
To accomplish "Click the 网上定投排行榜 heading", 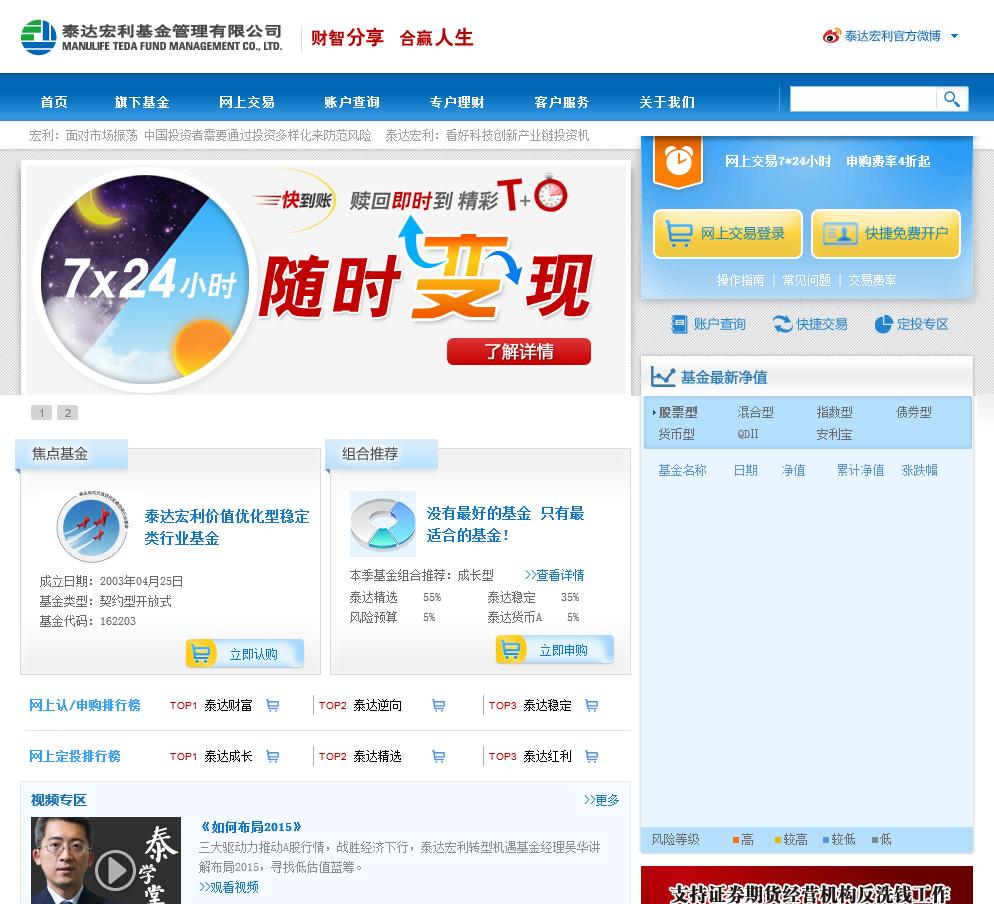I will pos(75,756).
